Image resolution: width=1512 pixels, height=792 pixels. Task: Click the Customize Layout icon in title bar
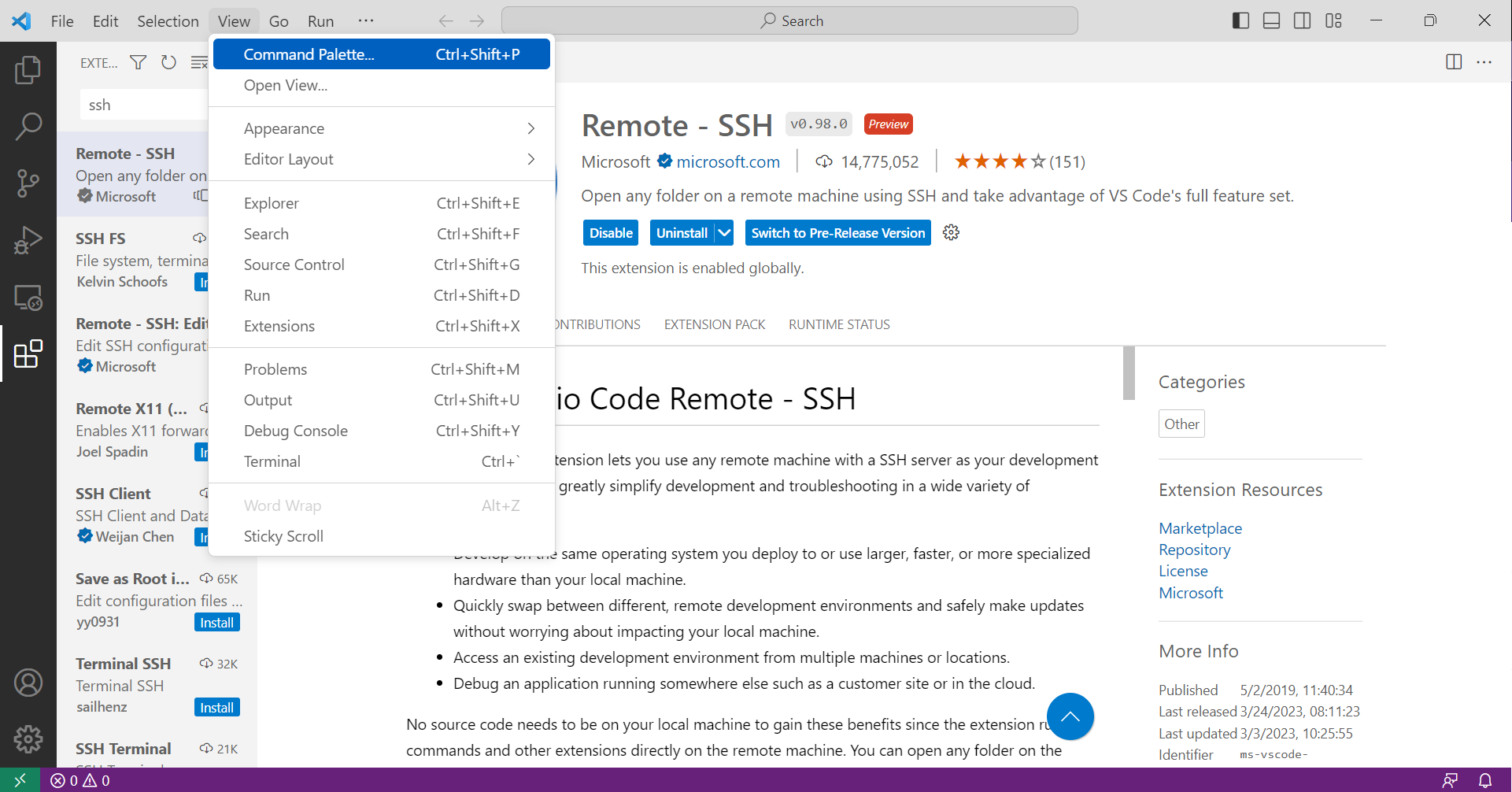(x=1333, y=20)
